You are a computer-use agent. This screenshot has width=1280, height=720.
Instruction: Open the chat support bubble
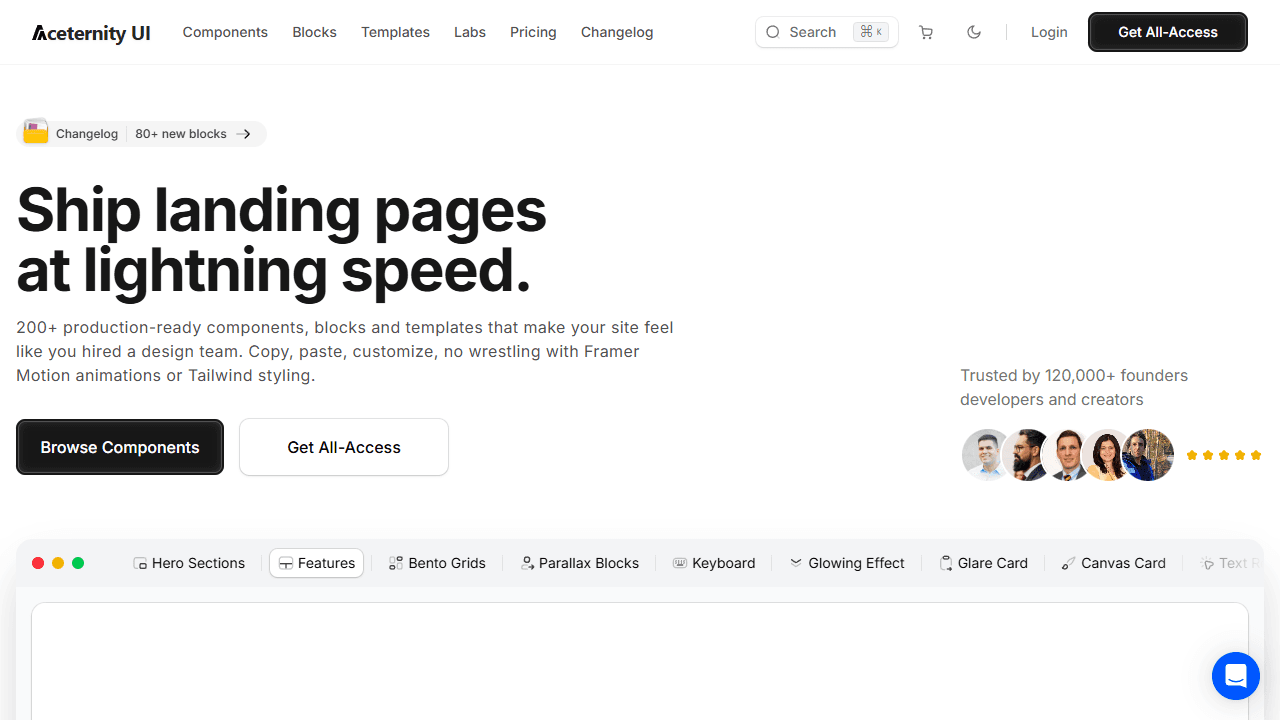pos(1236,676)
